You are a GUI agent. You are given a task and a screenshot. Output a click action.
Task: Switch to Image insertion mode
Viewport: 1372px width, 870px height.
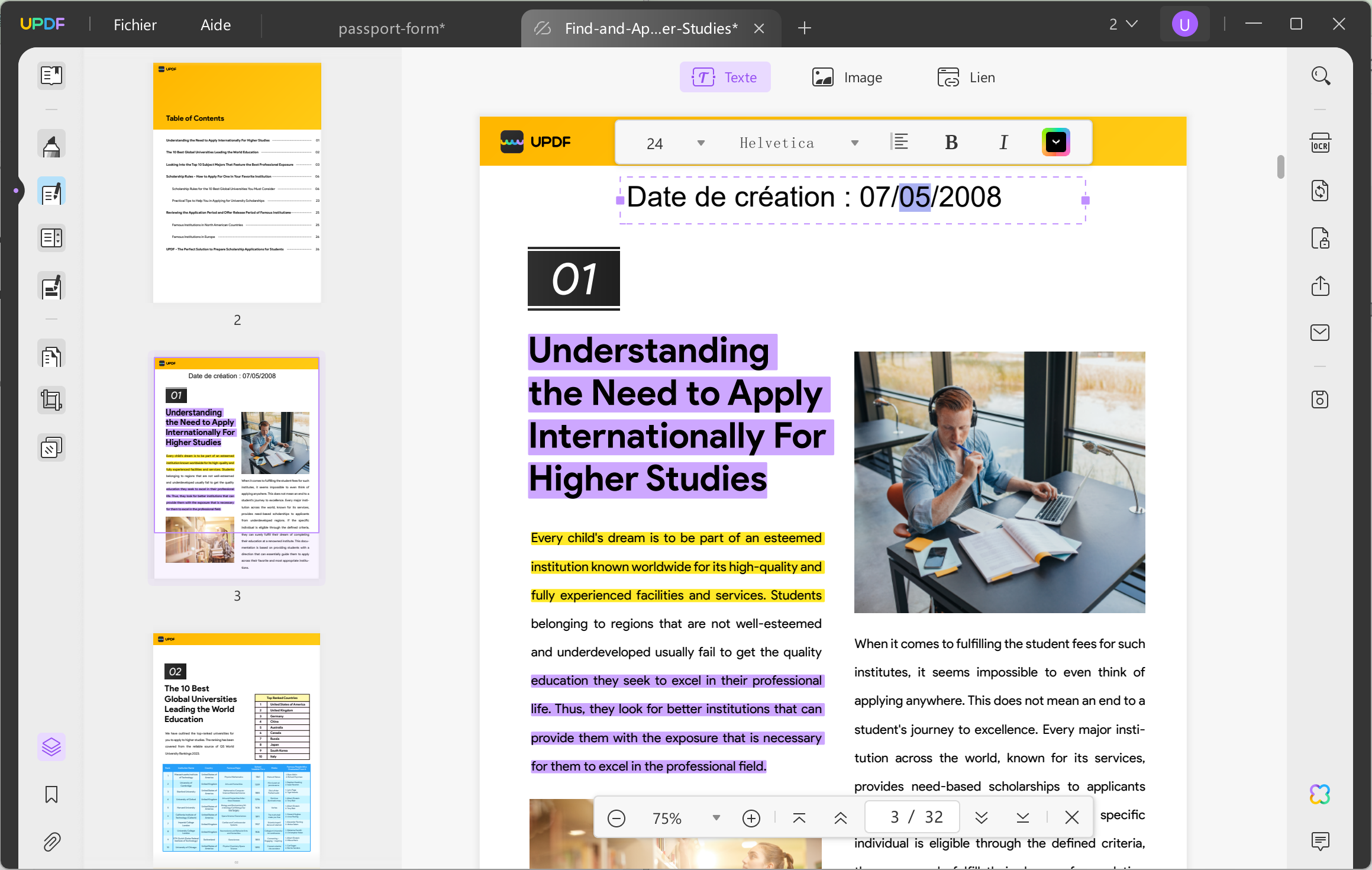point(847,77)
